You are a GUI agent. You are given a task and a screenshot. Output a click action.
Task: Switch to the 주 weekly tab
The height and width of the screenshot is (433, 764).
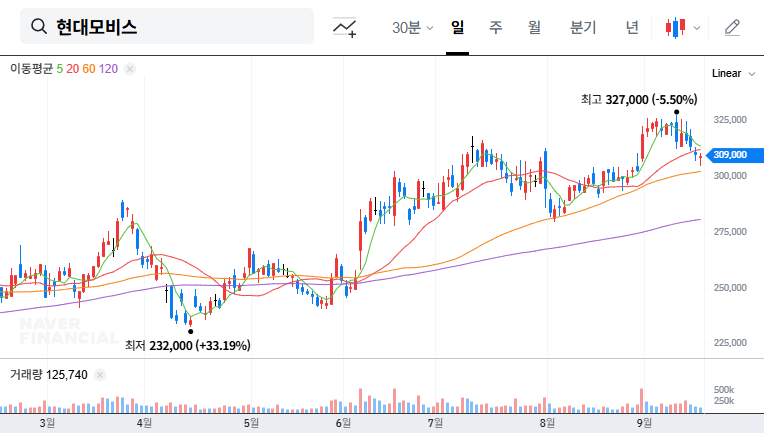click(x=496, y=27)
